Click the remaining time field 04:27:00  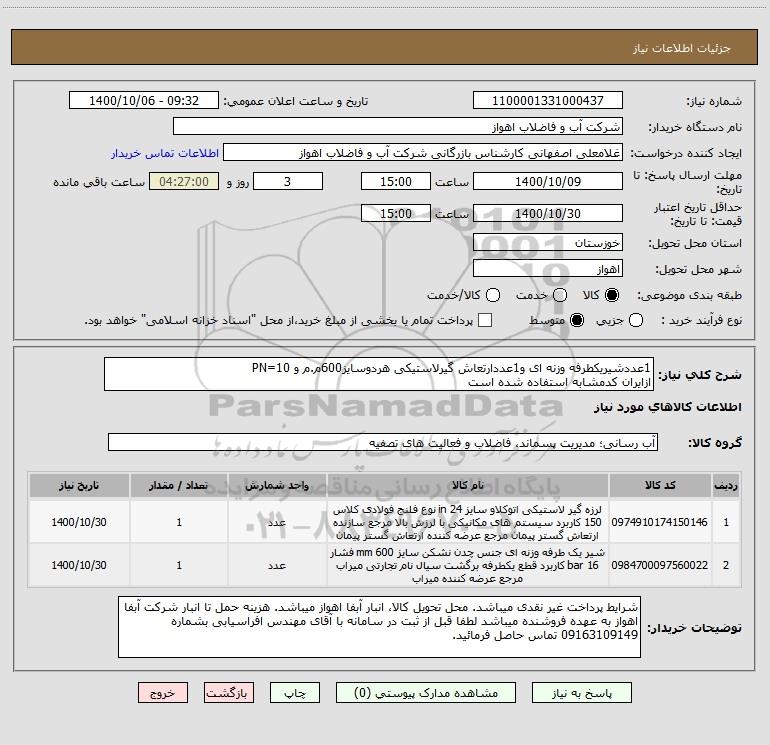tap(184, 182)
